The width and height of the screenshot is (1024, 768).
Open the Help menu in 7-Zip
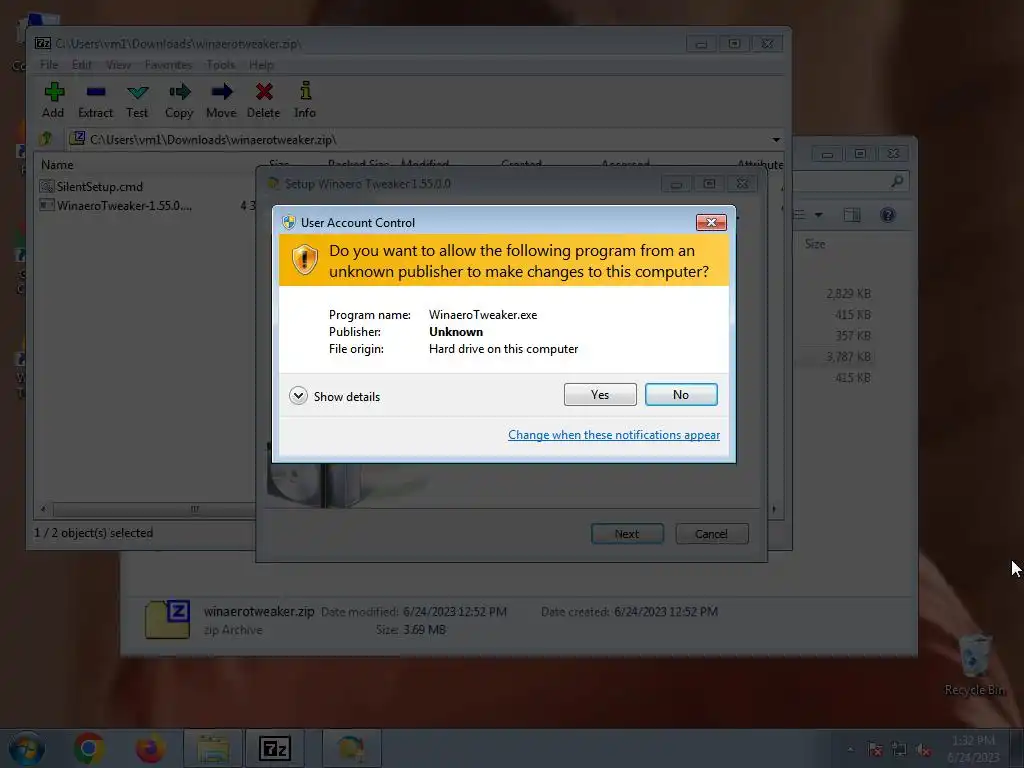(261, 65)
